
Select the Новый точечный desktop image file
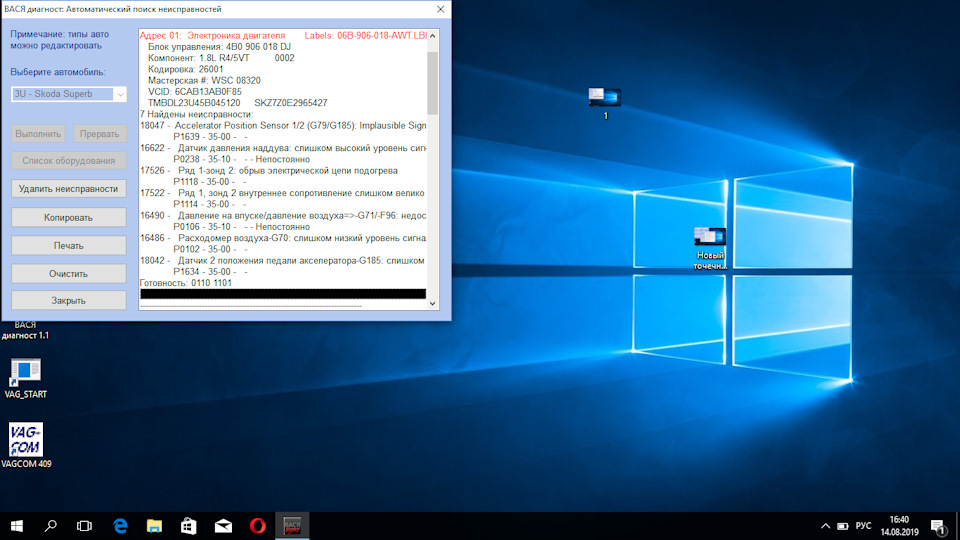(710, 248)
